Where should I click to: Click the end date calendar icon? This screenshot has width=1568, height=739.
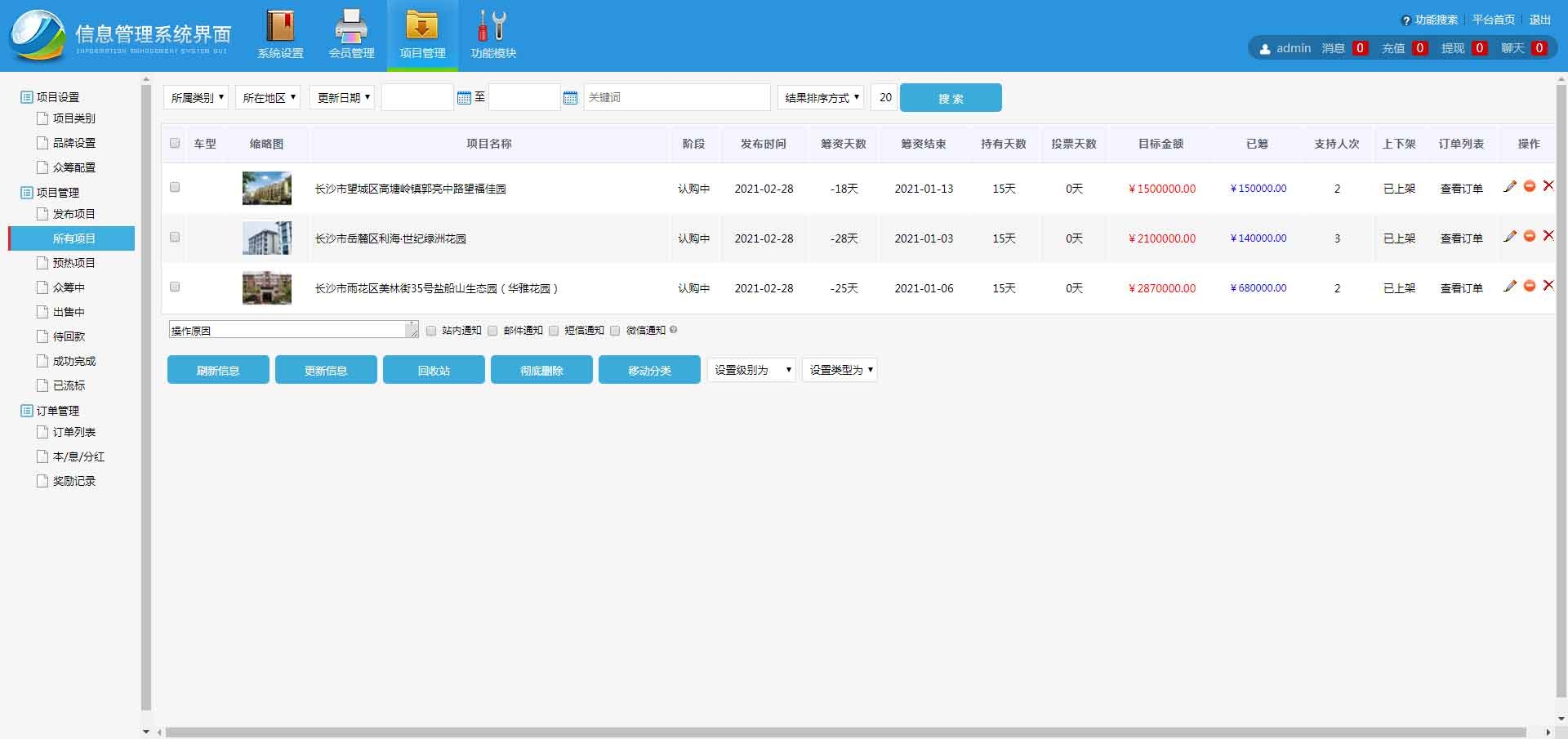click(570, 98)
